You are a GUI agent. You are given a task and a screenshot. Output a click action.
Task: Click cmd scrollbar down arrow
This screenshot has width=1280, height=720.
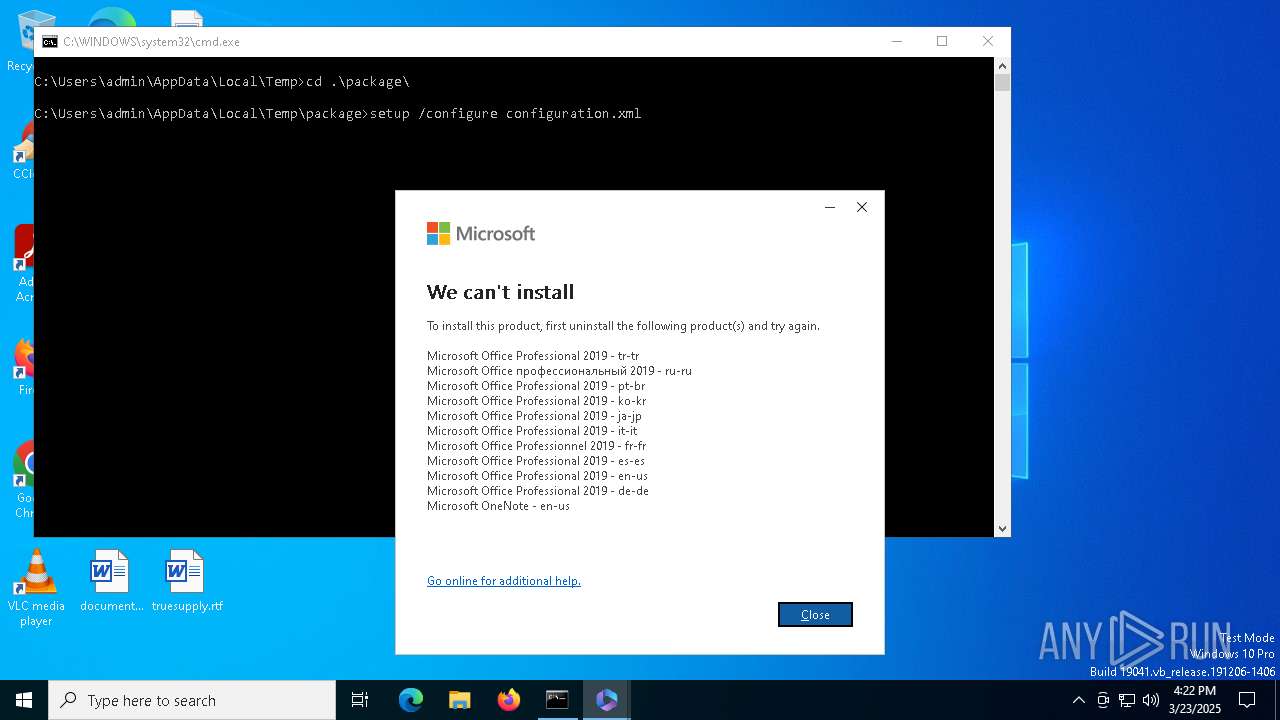(1002, 528)
